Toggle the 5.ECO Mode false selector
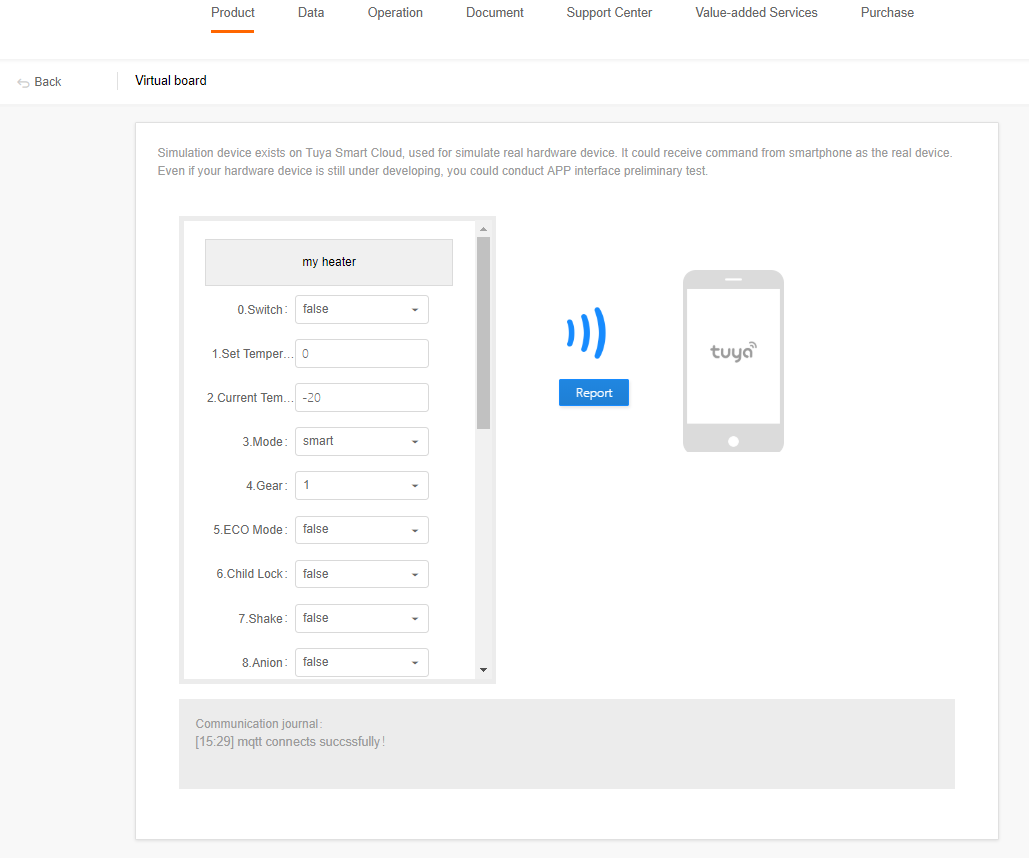 (361, 530)
